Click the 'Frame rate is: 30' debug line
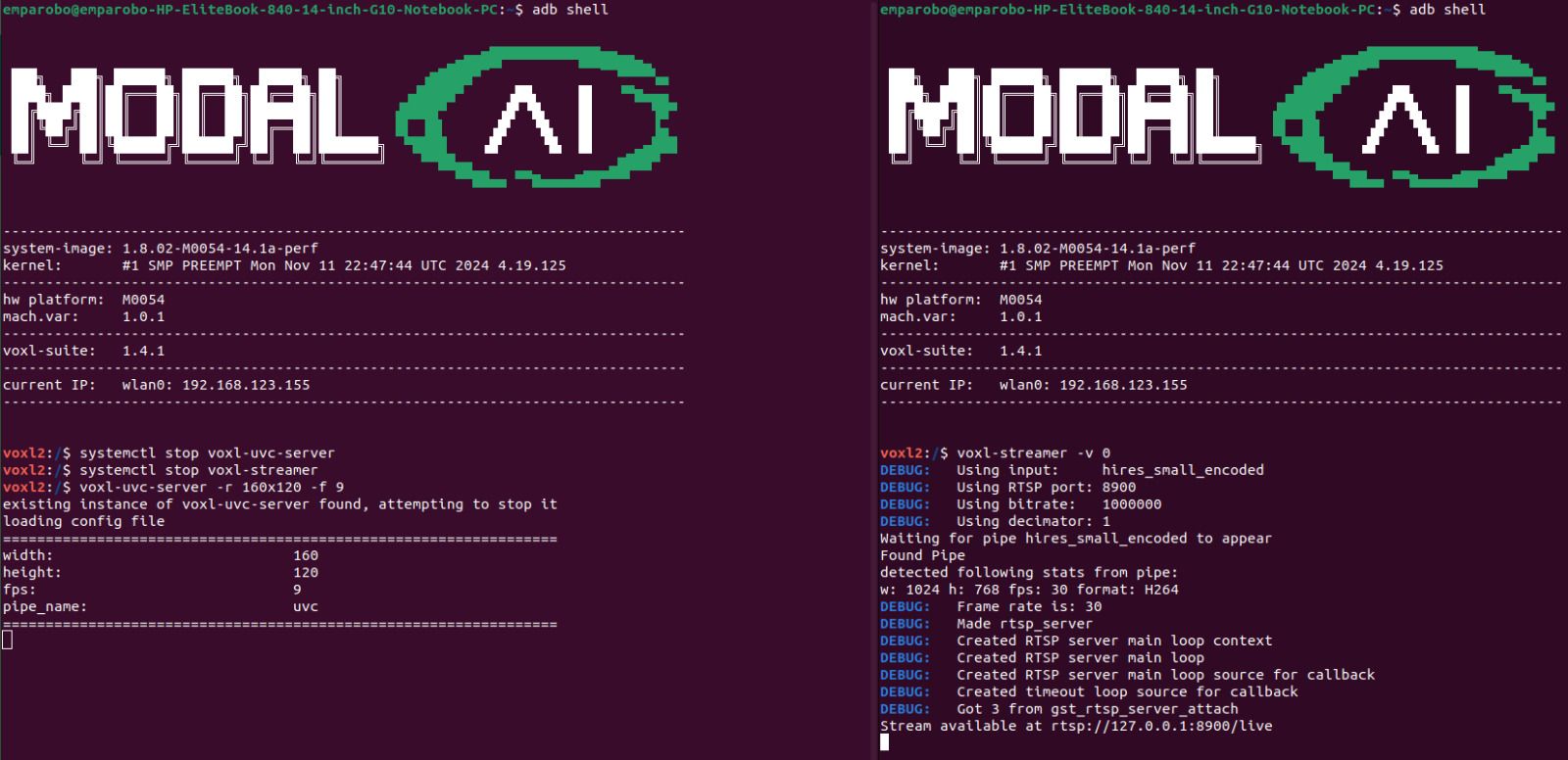Screen dimensions: 1568x760 tap(991, 607)
